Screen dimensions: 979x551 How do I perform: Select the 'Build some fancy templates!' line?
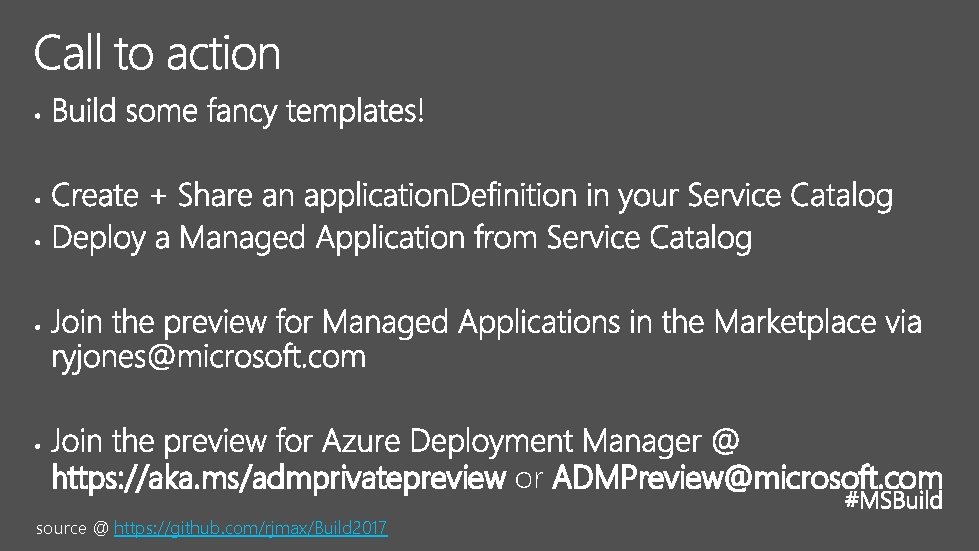tap(238, 112)
